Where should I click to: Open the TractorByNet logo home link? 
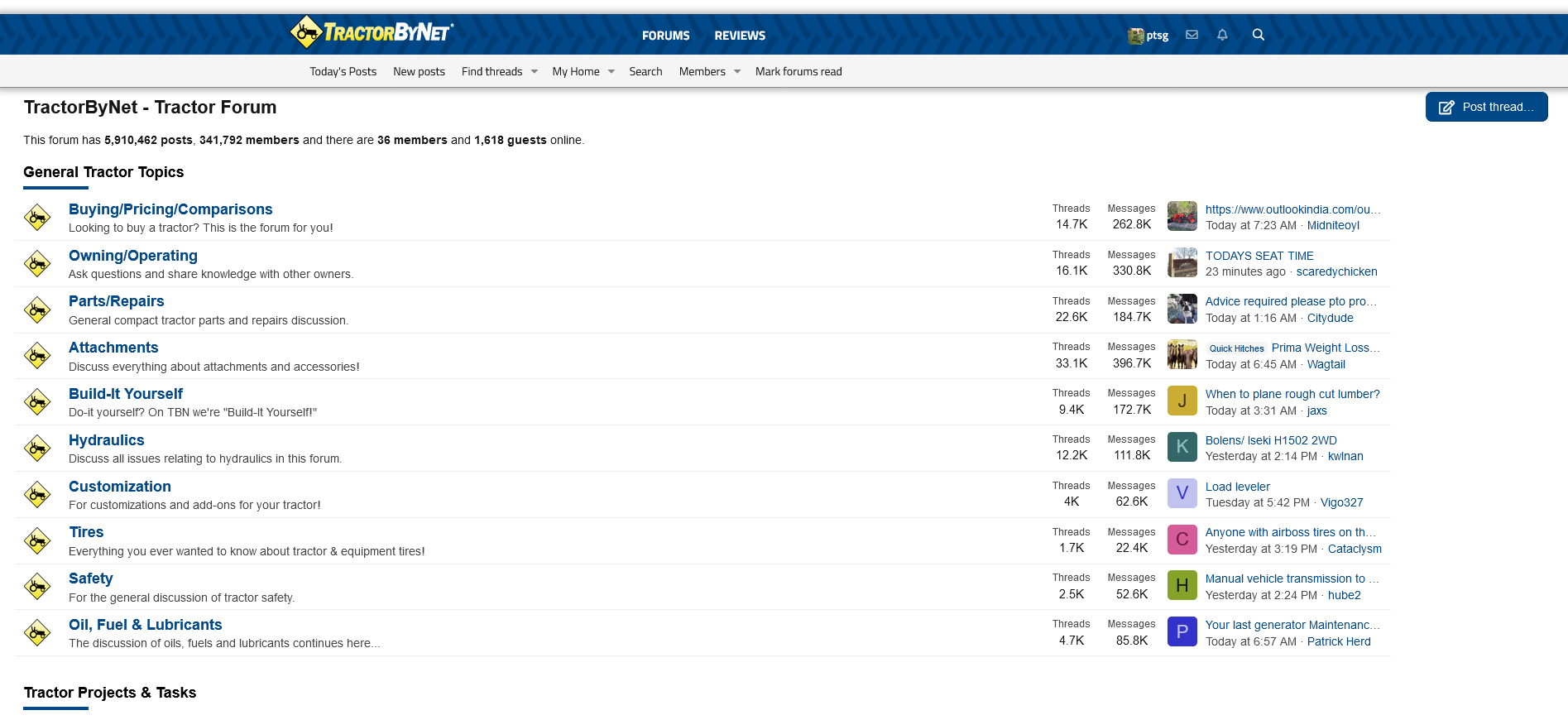click(x=372, y=32)
